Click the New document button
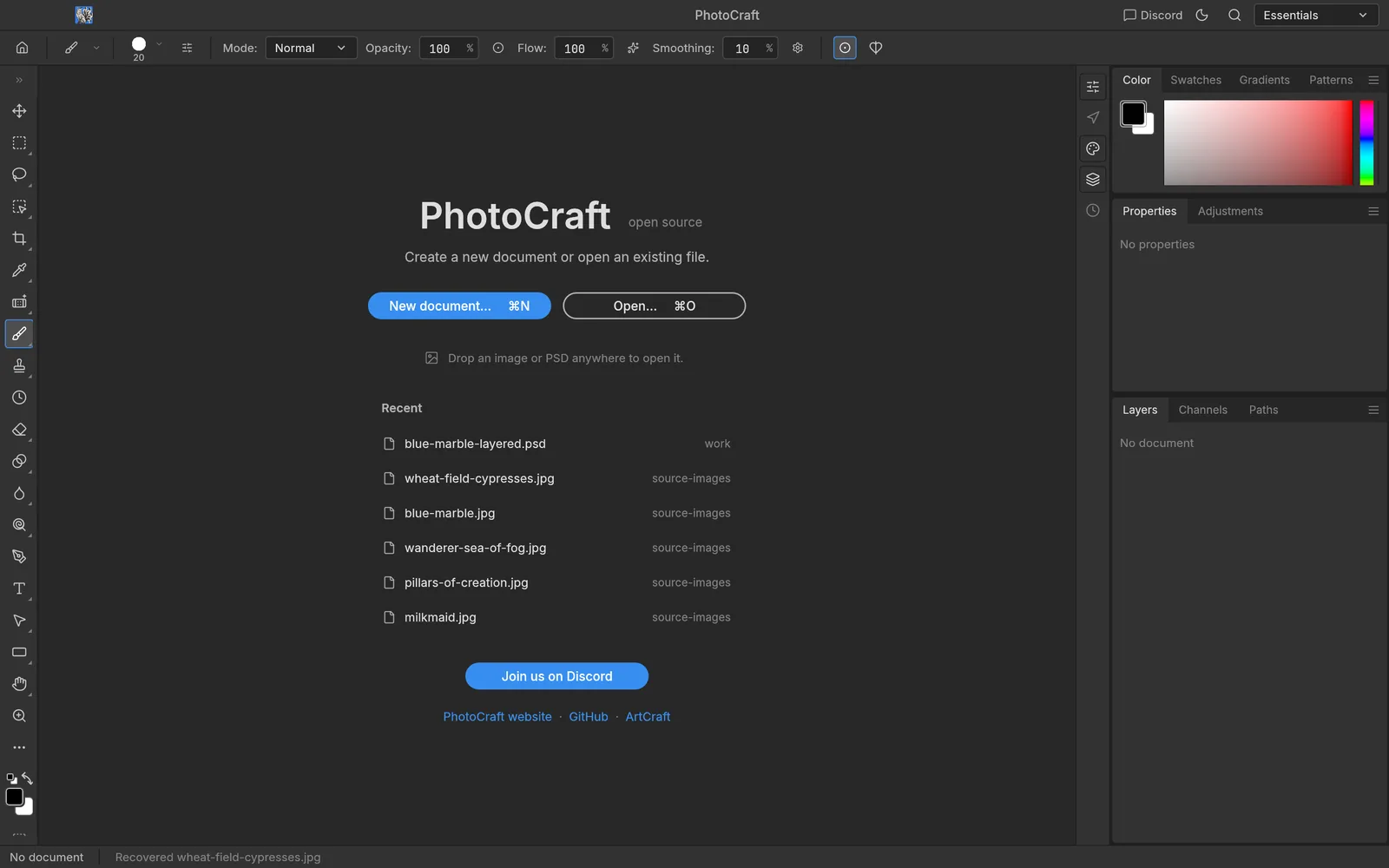The image size is (1389, 868). 459,306
